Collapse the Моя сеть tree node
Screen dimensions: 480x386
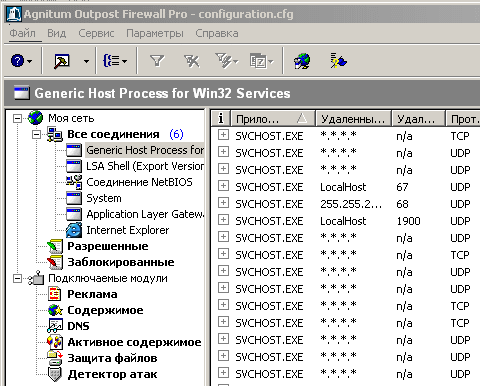[17, 118]
